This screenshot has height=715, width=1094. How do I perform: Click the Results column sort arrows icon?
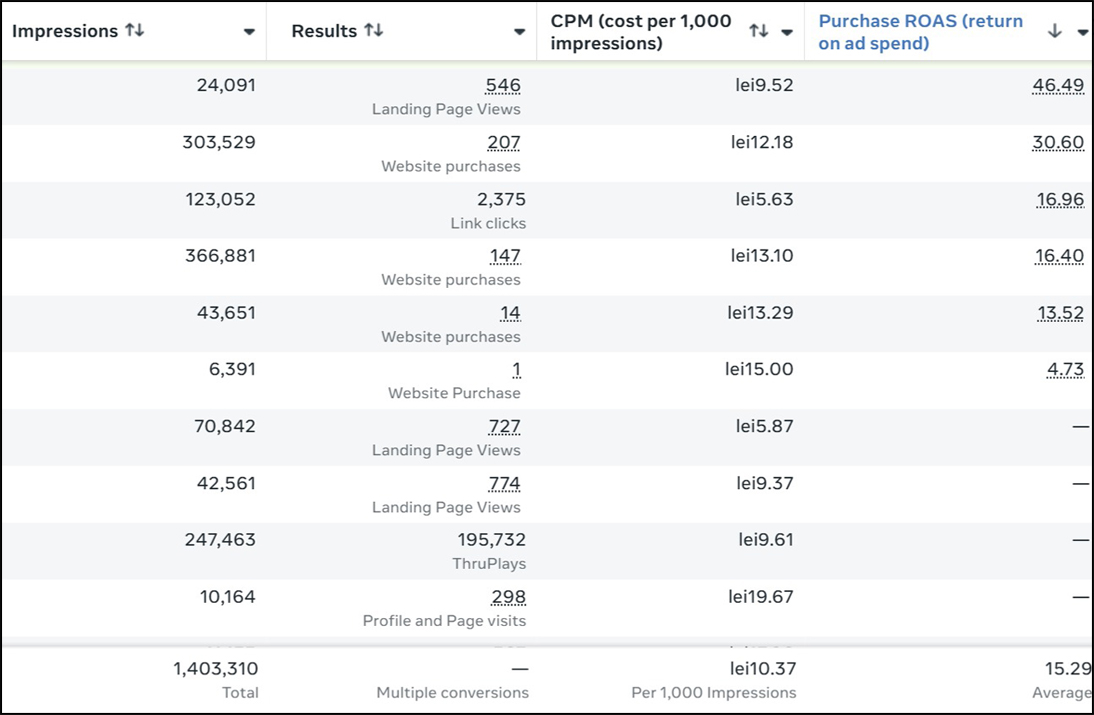coord(373,31)
